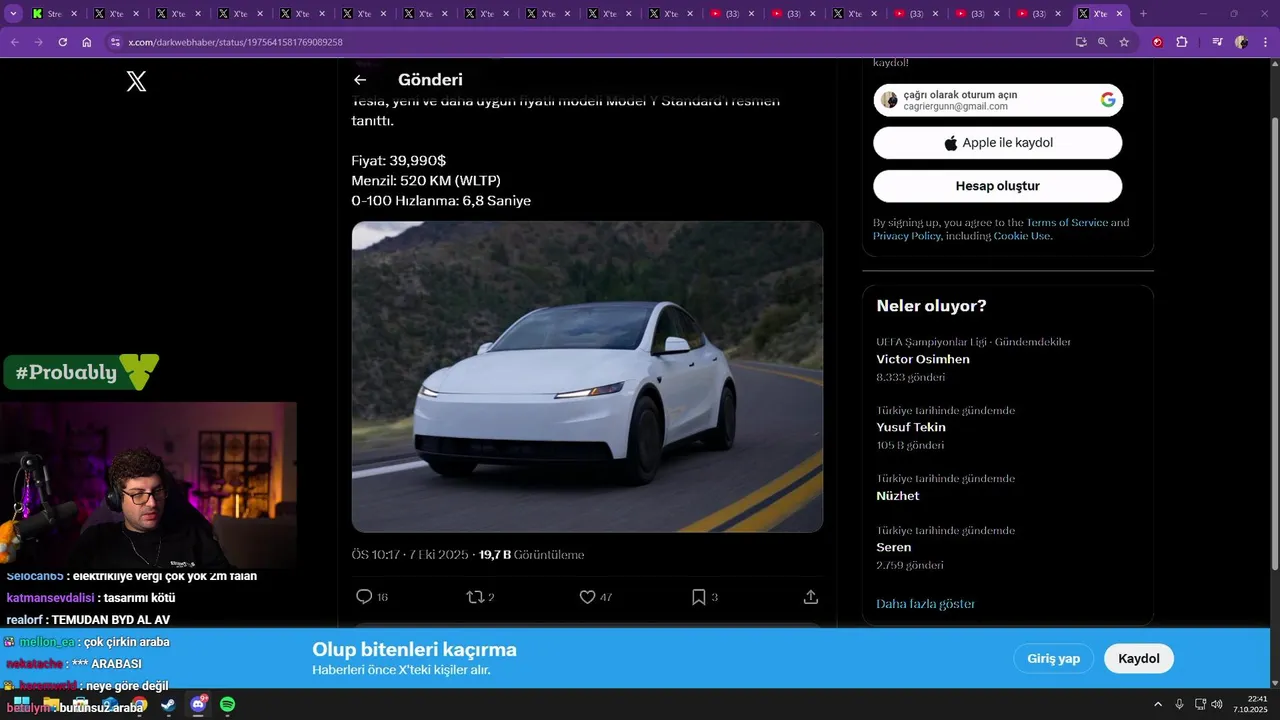
Task: Open Extensions puzzle icon
Action: click(x=1182, y=42)
